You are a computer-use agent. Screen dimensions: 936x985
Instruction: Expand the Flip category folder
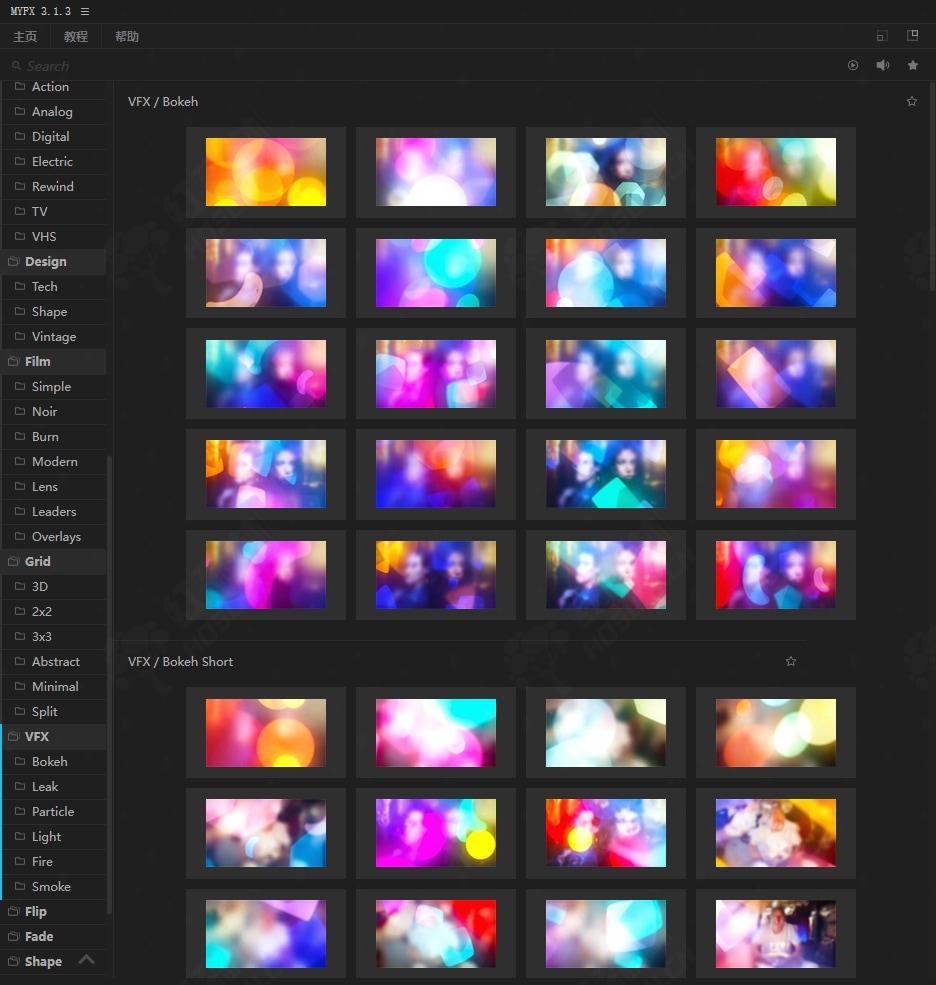(54, 911)
